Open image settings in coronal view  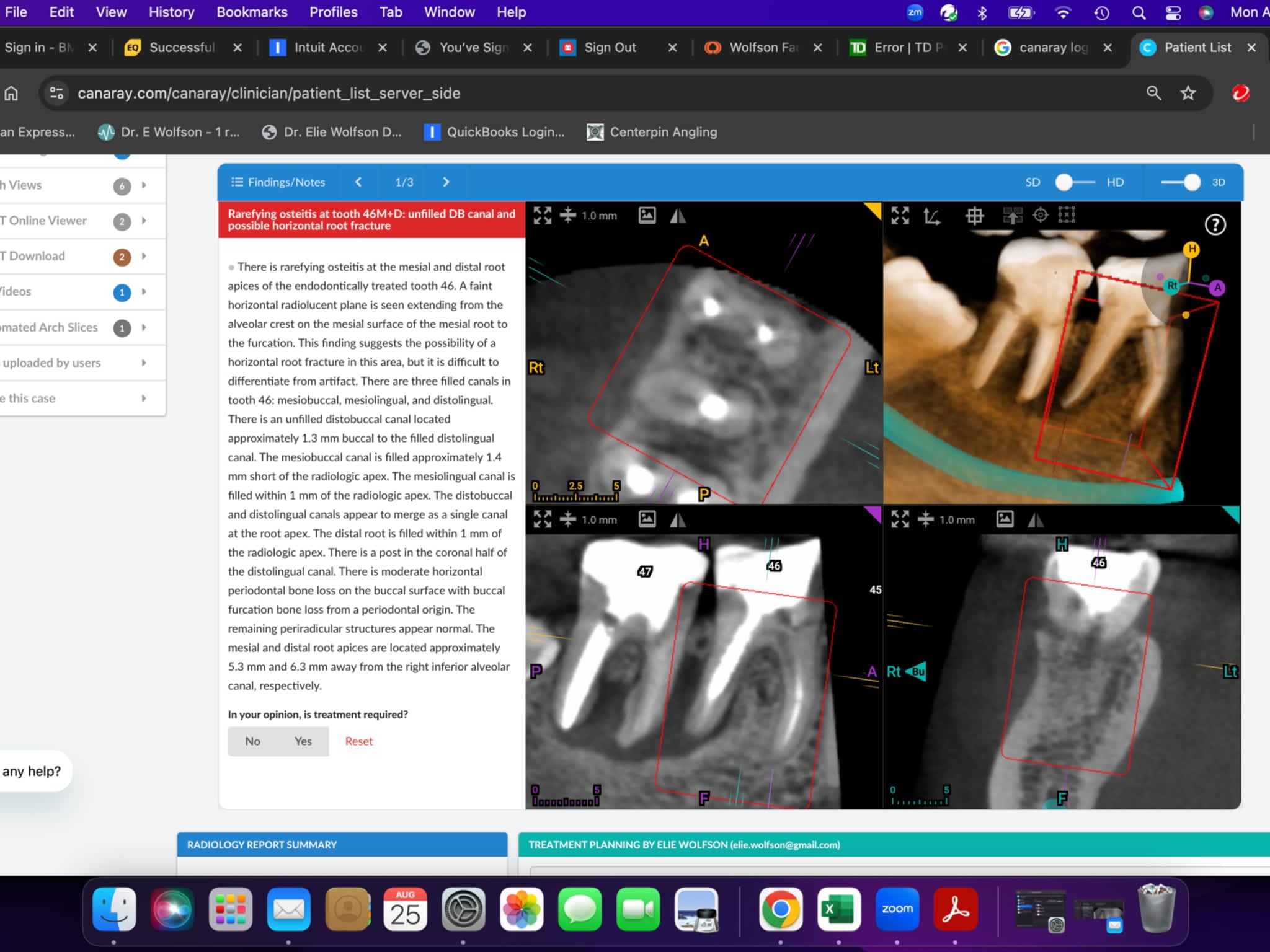coord(1005,519)
